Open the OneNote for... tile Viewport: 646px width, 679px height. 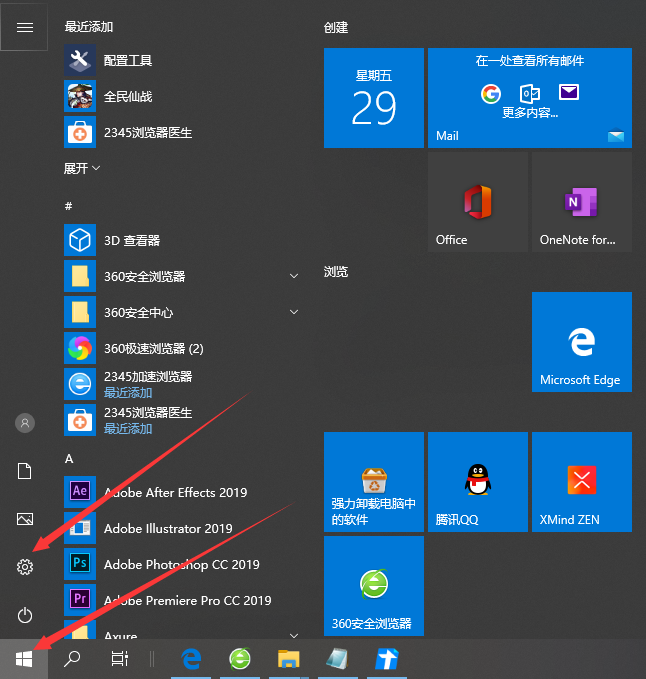coord(581,202)
